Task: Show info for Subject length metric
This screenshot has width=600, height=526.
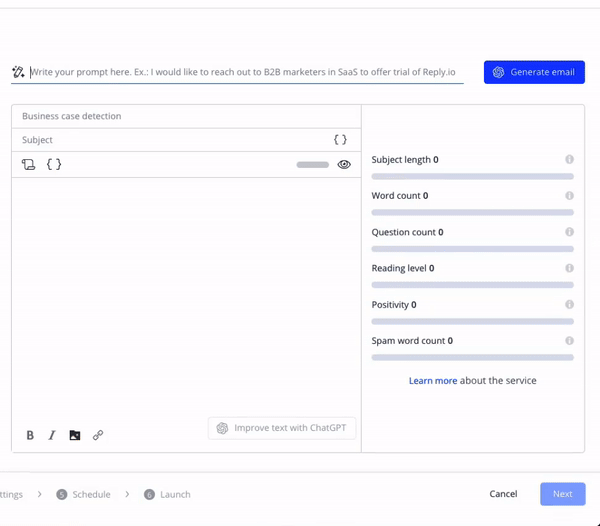Action: tap(569, 160)
